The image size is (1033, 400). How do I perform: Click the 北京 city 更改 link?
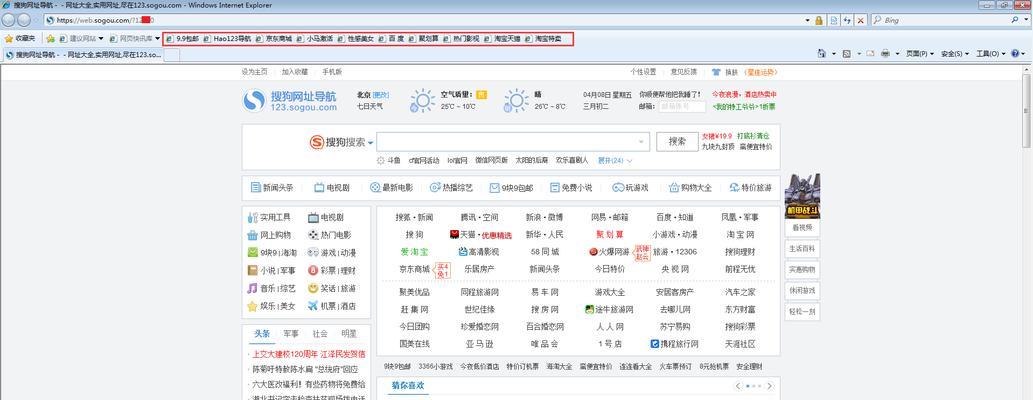tap(381, 95)
